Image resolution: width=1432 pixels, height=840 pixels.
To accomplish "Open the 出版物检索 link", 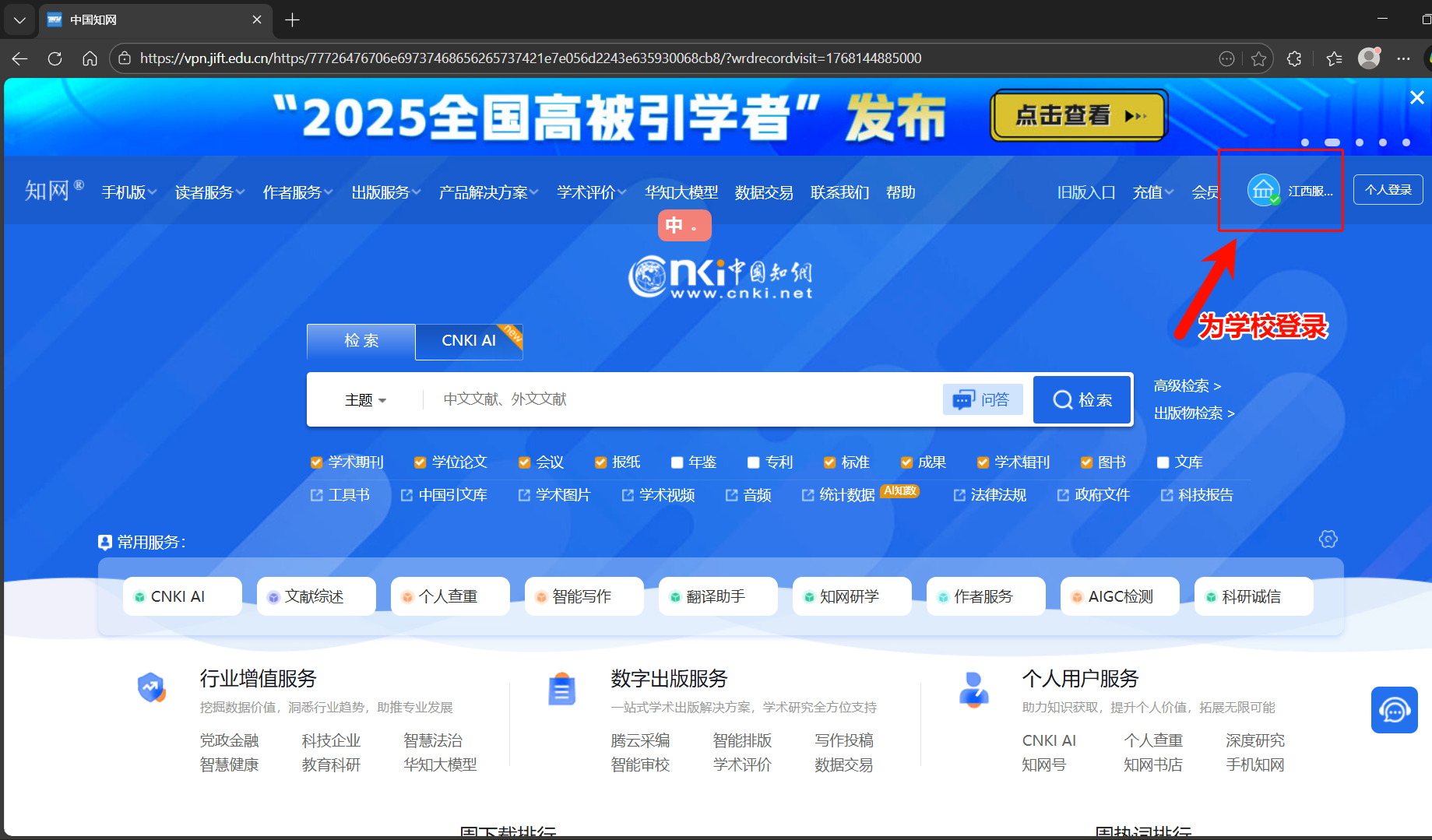I will pos(1195,413).
